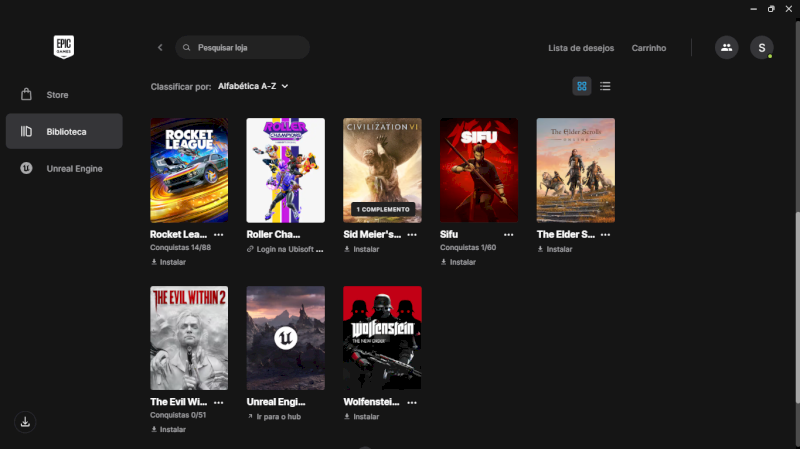This screenshot has height=449, width=800.
Task: Open the Roller Champions cover thumbnail
Action: pyautogui.click(x=286, y=170)
